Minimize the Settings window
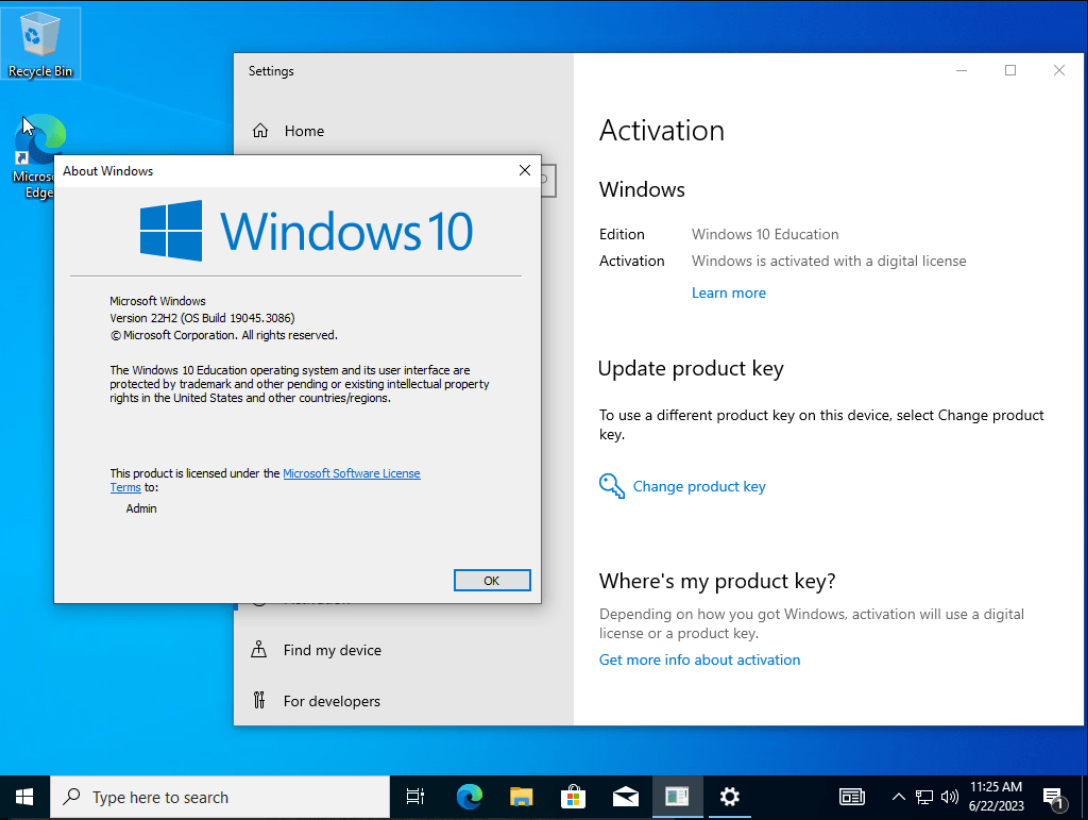The height and width of the screenshot is (820, 1088). click(962, 71)
